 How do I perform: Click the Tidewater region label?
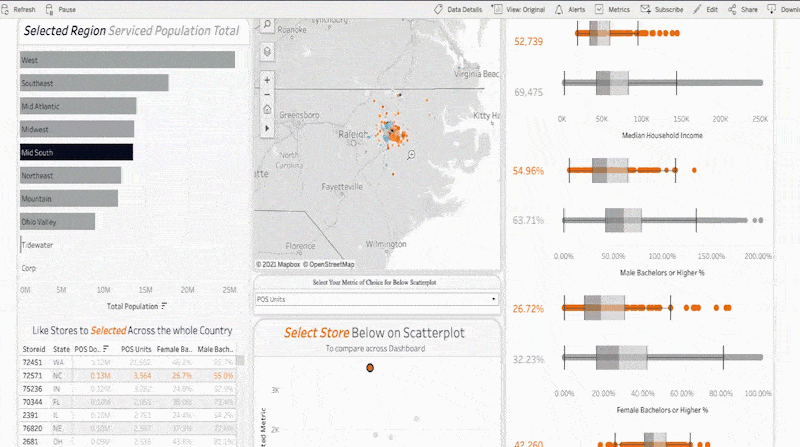(37, 245)
